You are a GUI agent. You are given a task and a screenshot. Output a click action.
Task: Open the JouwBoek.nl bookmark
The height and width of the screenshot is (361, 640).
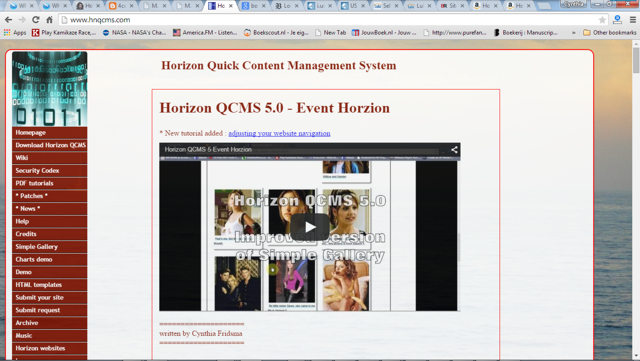tap(384, 32)
